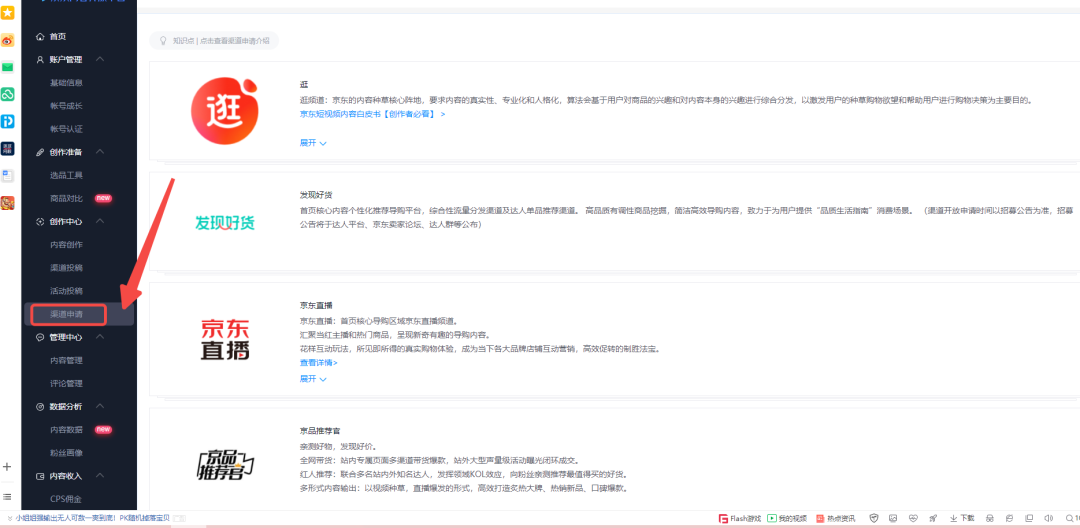The image size is (1080, 528).
Task: Open the green mail envelope sidebar icon
Action: tap(8, 67)
